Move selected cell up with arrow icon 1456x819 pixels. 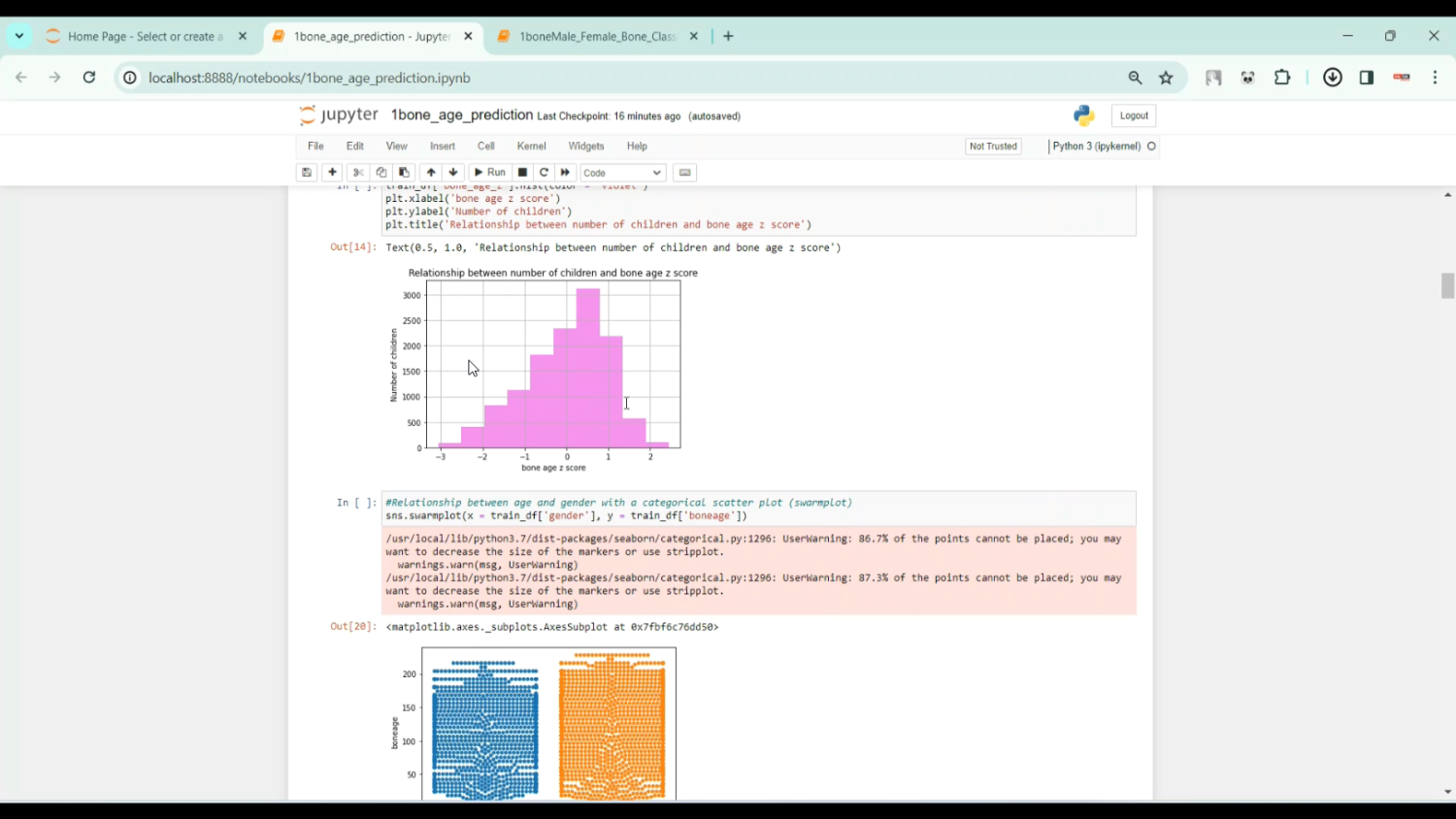point(431,173)
